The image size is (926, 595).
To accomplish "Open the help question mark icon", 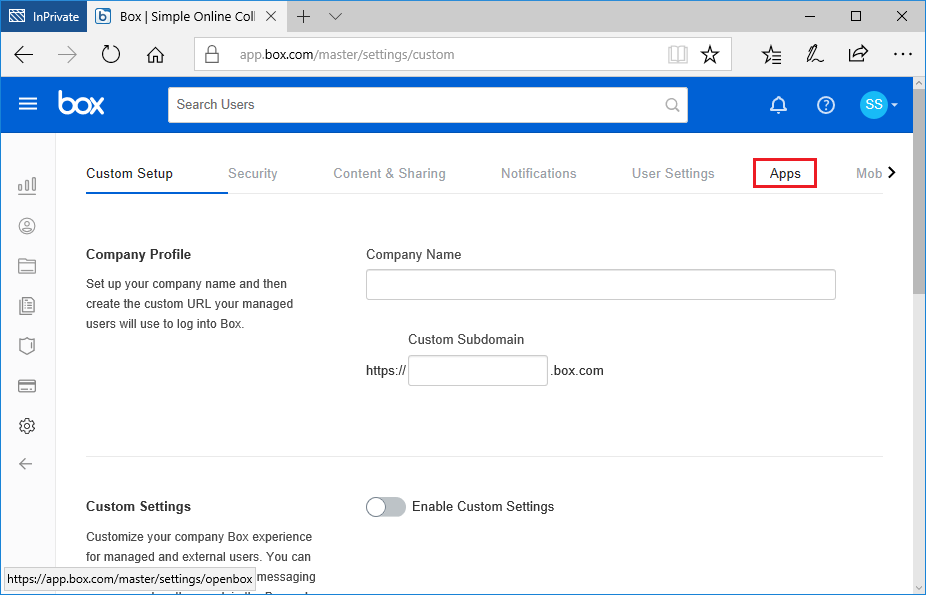I will tap(826, 105).
